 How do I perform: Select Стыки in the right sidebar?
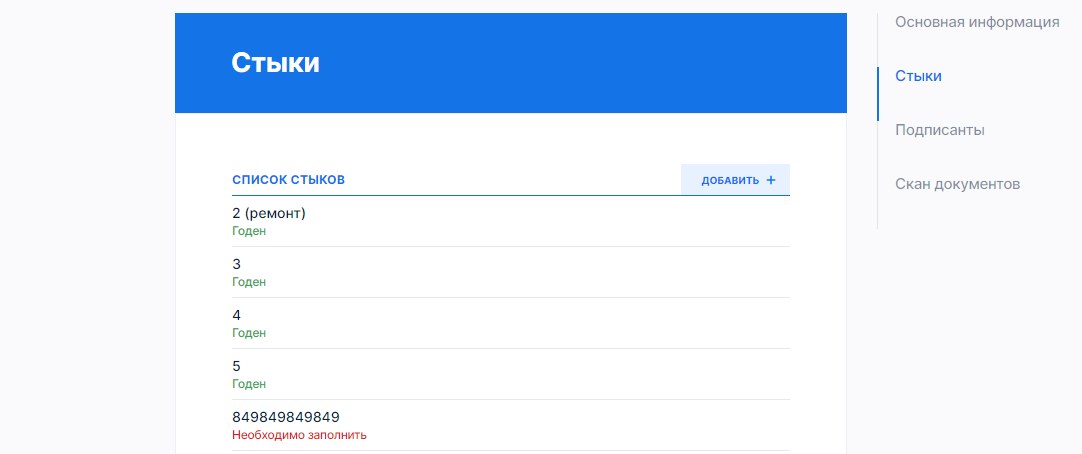pos(918,76)
